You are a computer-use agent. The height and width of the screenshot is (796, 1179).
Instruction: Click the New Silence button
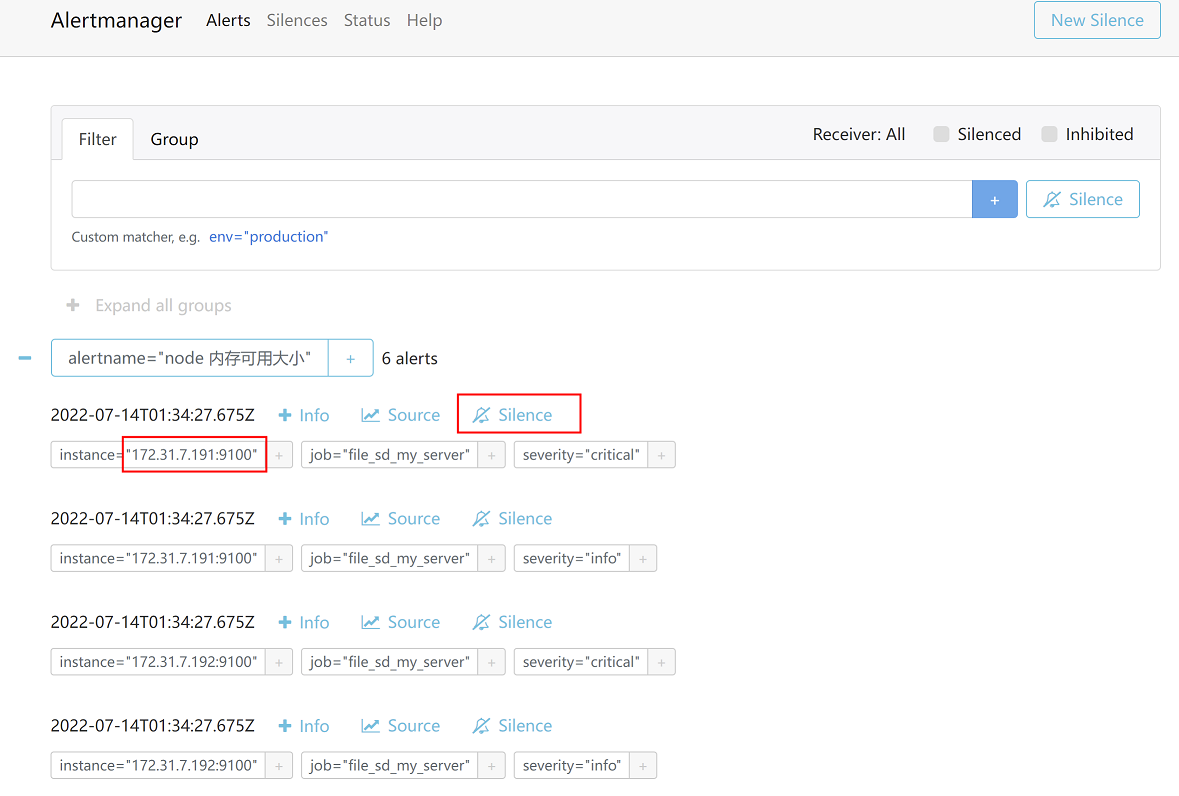click(x=1097, y=20)
